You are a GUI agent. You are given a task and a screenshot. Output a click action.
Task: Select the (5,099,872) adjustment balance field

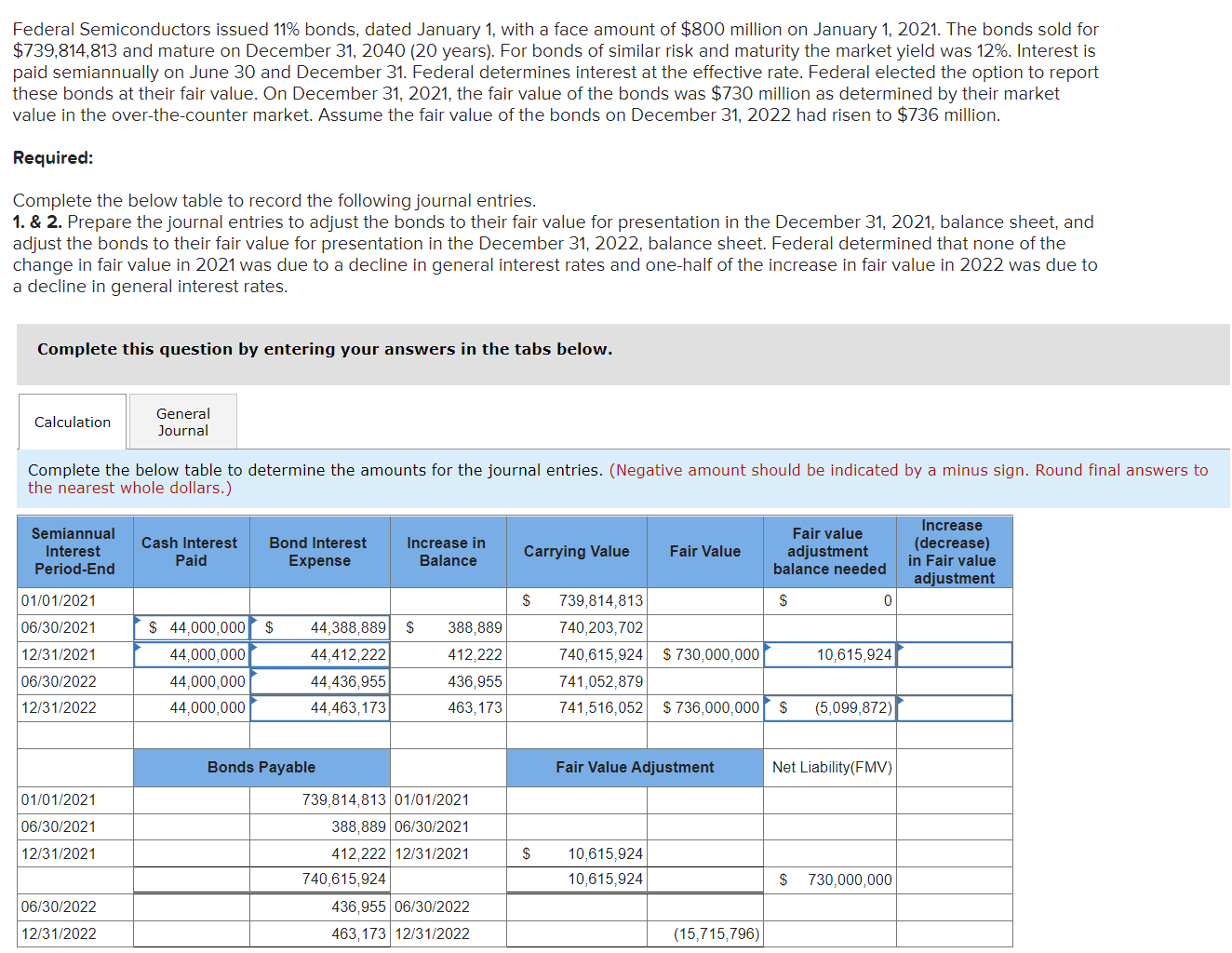[x=830, y=708]
